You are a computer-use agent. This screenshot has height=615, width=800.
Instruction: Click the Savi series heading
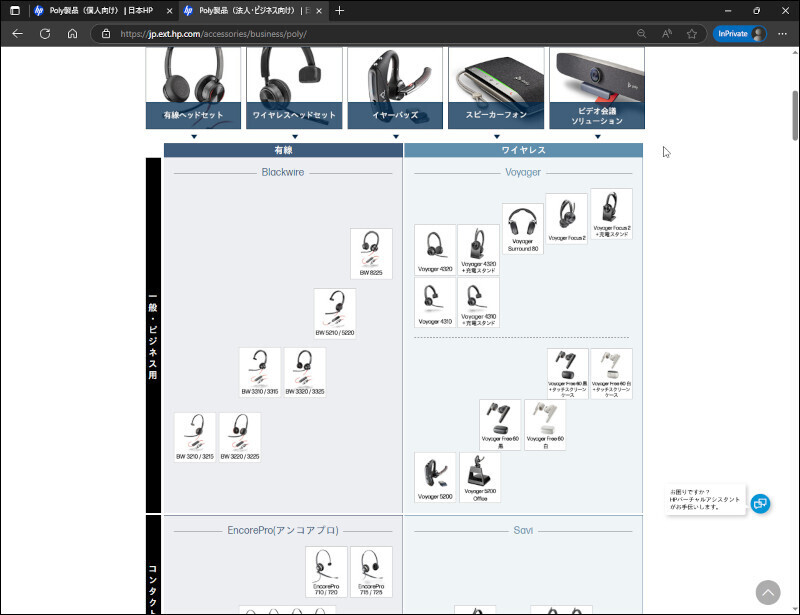tap(523, 530)
